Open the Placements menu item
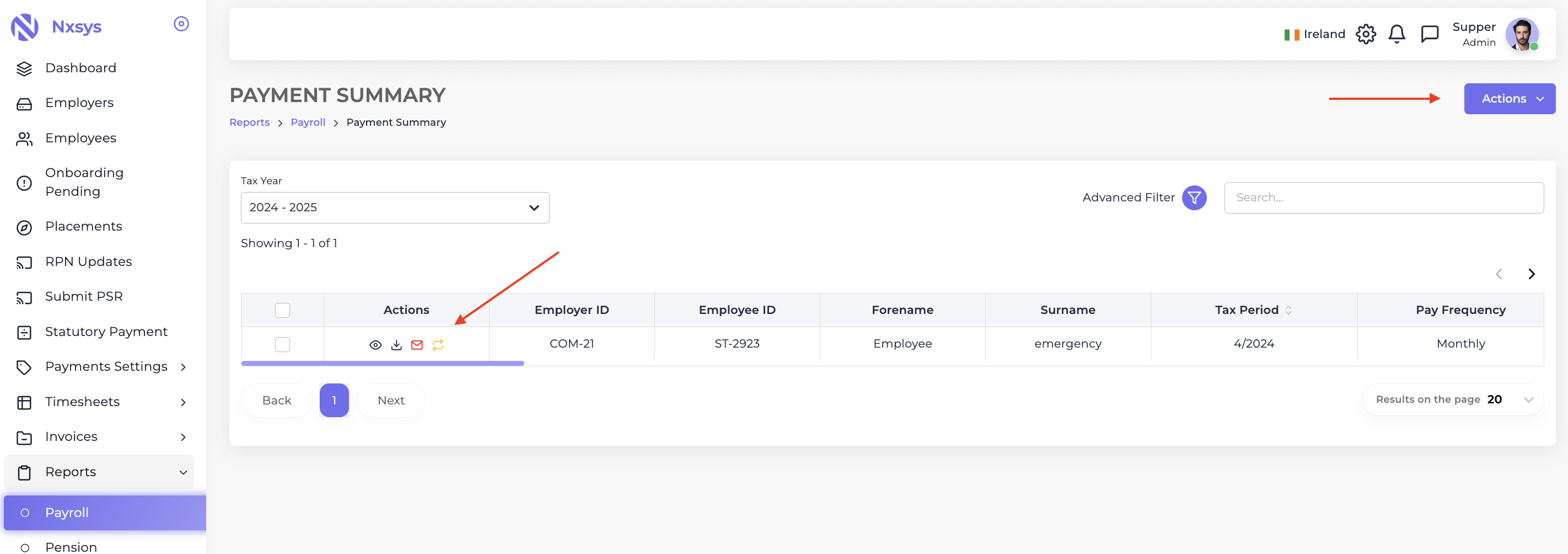This screenshot has width=1568, height=554. (99, 227)
